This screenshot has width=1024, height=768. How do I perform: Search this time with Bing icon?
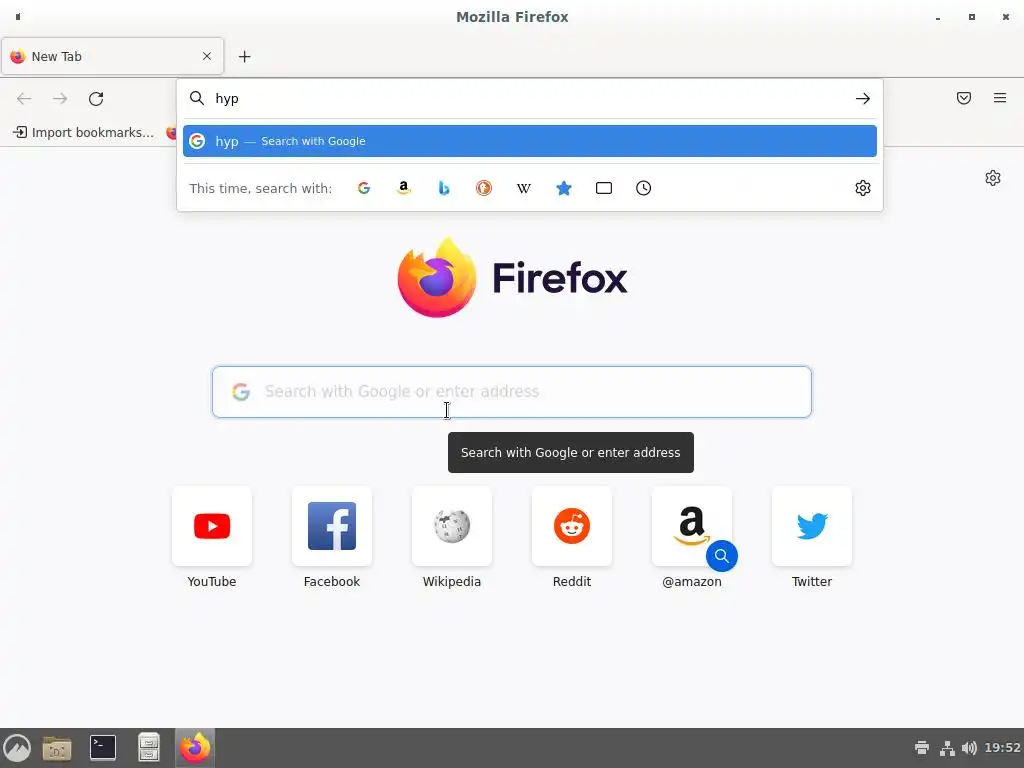click(444, 188)
